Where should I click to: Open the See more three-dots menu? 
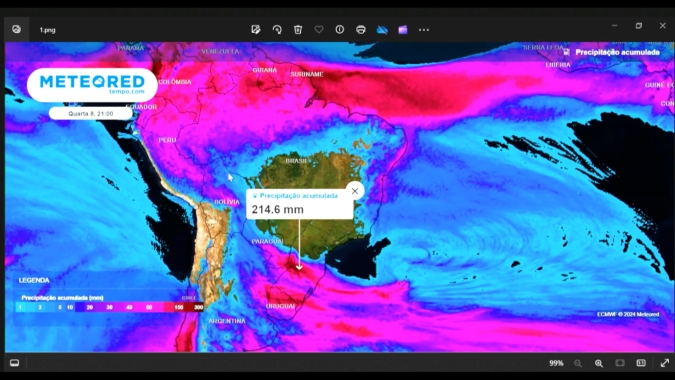(424, 30)
